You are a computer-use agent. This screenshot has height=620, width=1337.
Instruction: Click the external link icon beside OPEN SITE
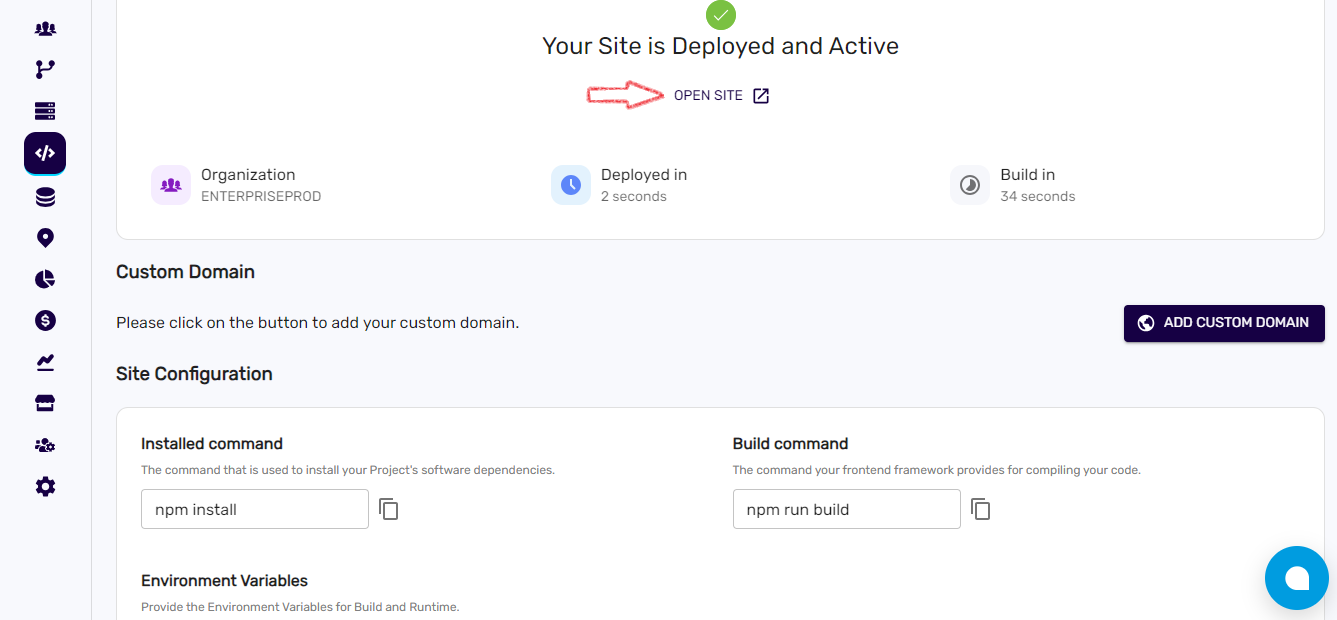(x=761, y=96)
